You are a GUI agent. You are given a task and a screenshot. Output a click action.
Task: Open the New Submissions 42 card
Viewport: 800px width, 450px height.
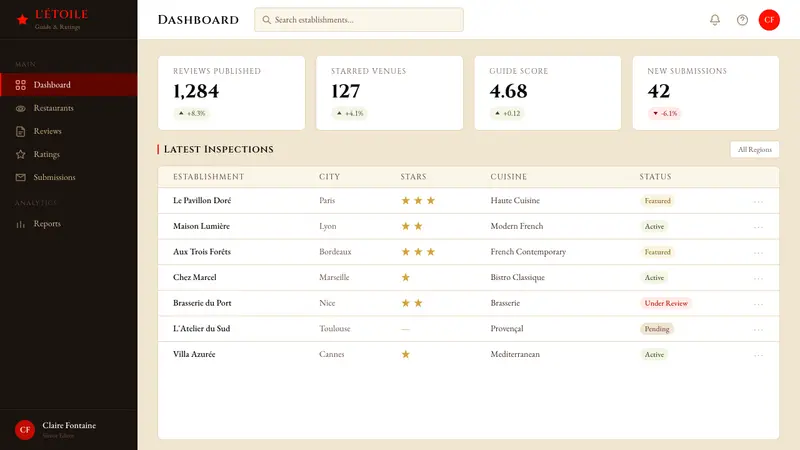coord(706,93)
